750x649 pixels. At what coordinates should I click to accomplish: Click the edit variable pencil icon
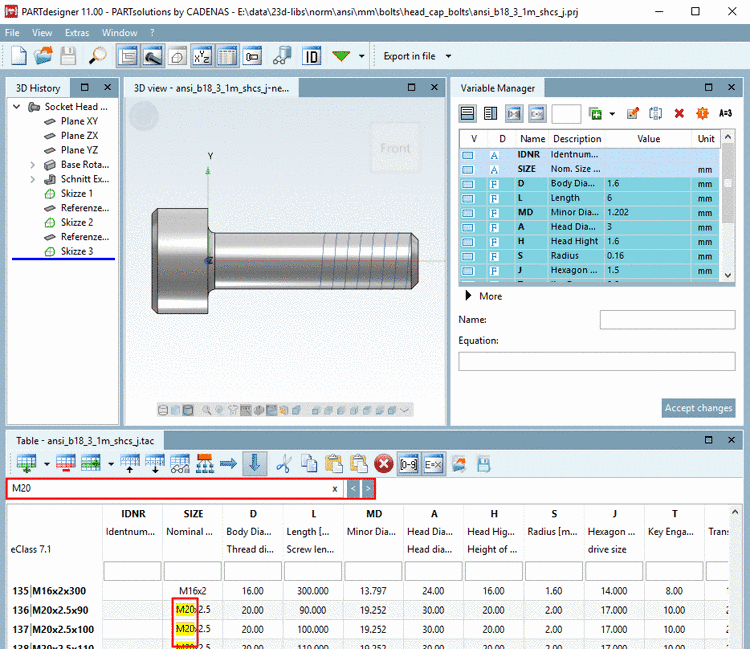point(632,114)
